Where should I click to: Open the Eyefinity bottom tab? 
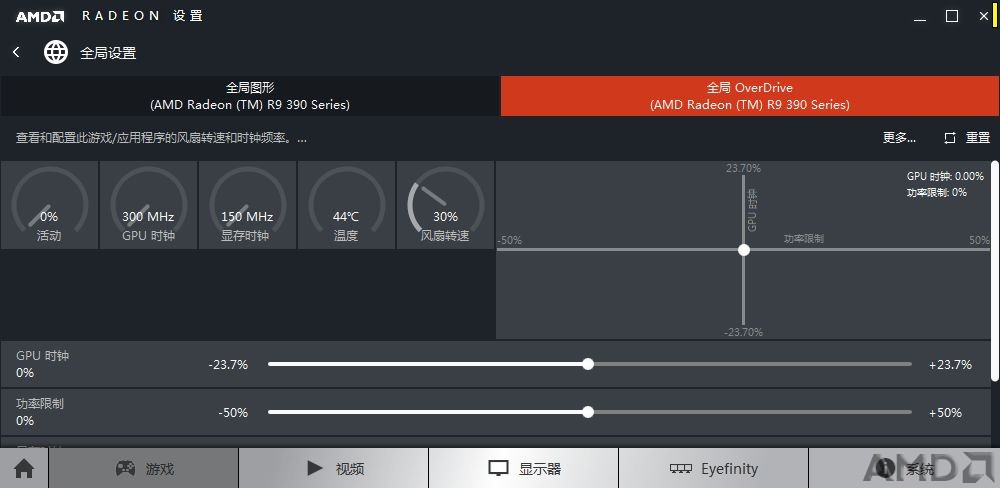(x=714, y=469)
